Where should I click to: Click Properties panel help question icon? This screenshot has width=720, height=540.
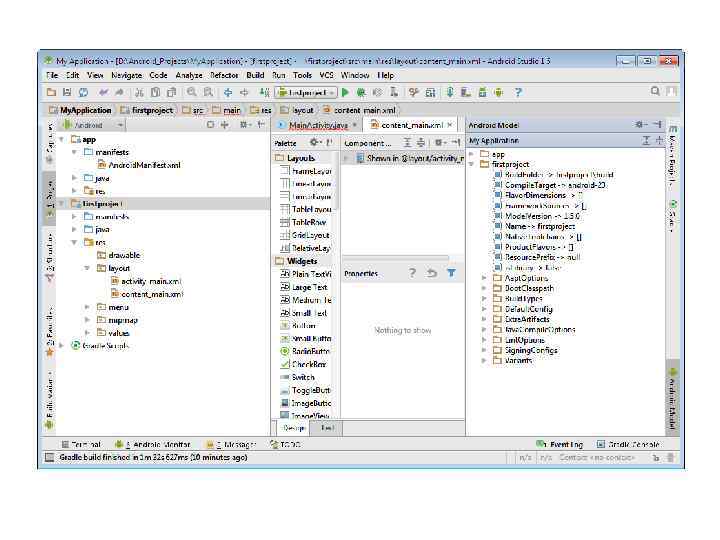[x=412, y=273]
